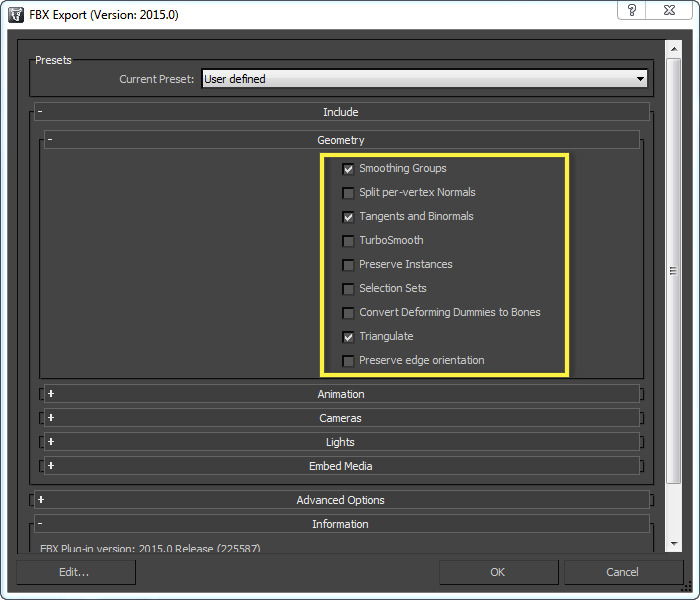The width and height of the screenshot is (700, 600).
Task: Click the resize grip in dialog corner
Action: tap(688, 588)
